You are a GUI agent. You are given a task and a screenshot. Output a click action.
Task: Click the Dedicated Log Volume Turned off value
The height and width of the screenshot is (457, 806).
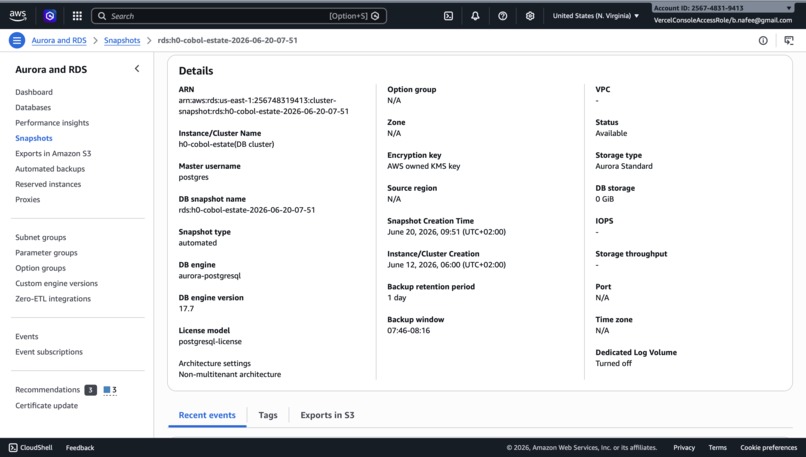point(613,363)
